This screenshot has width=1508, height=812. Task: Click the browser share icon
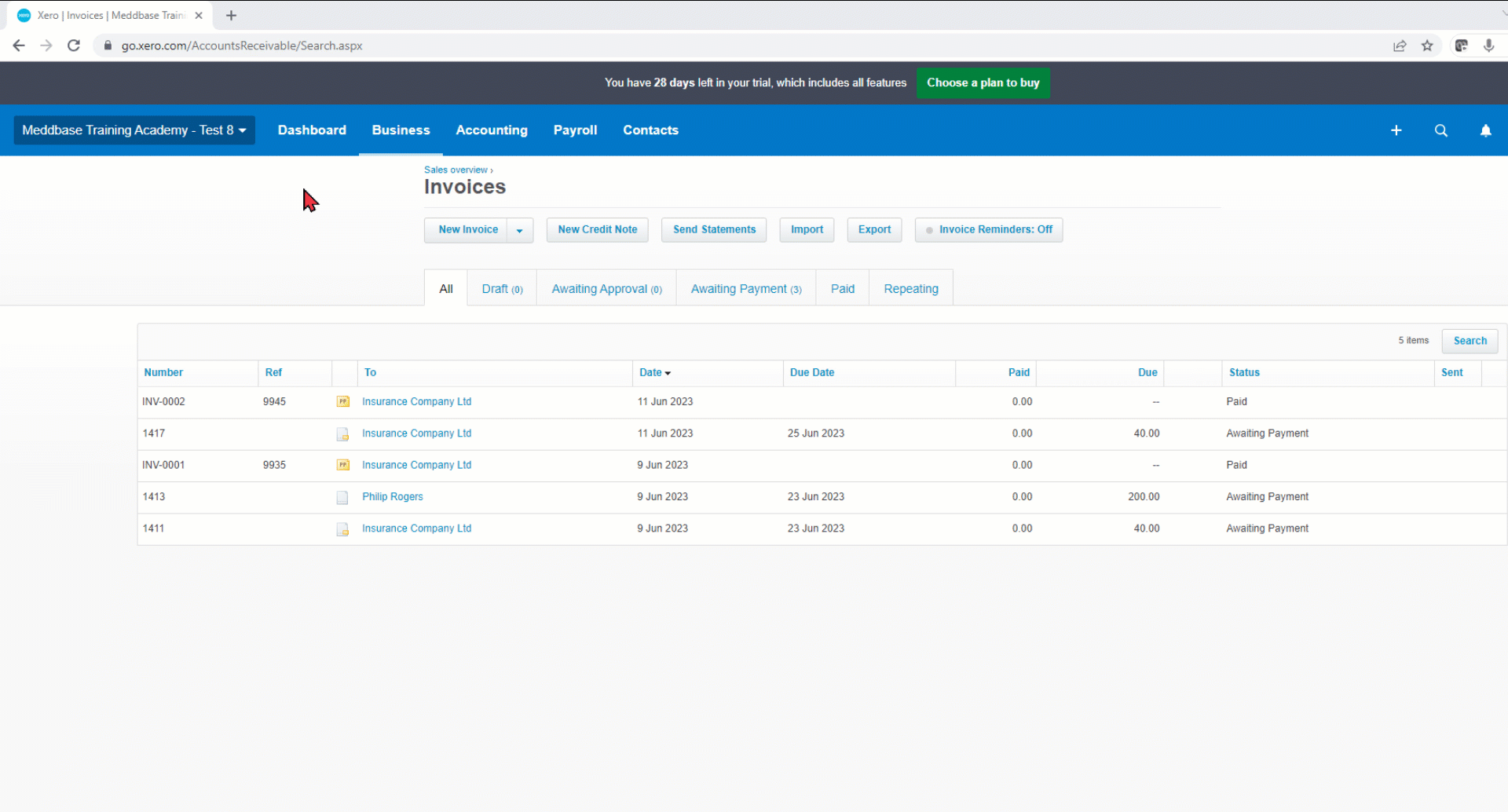(x=1400, y=46)
